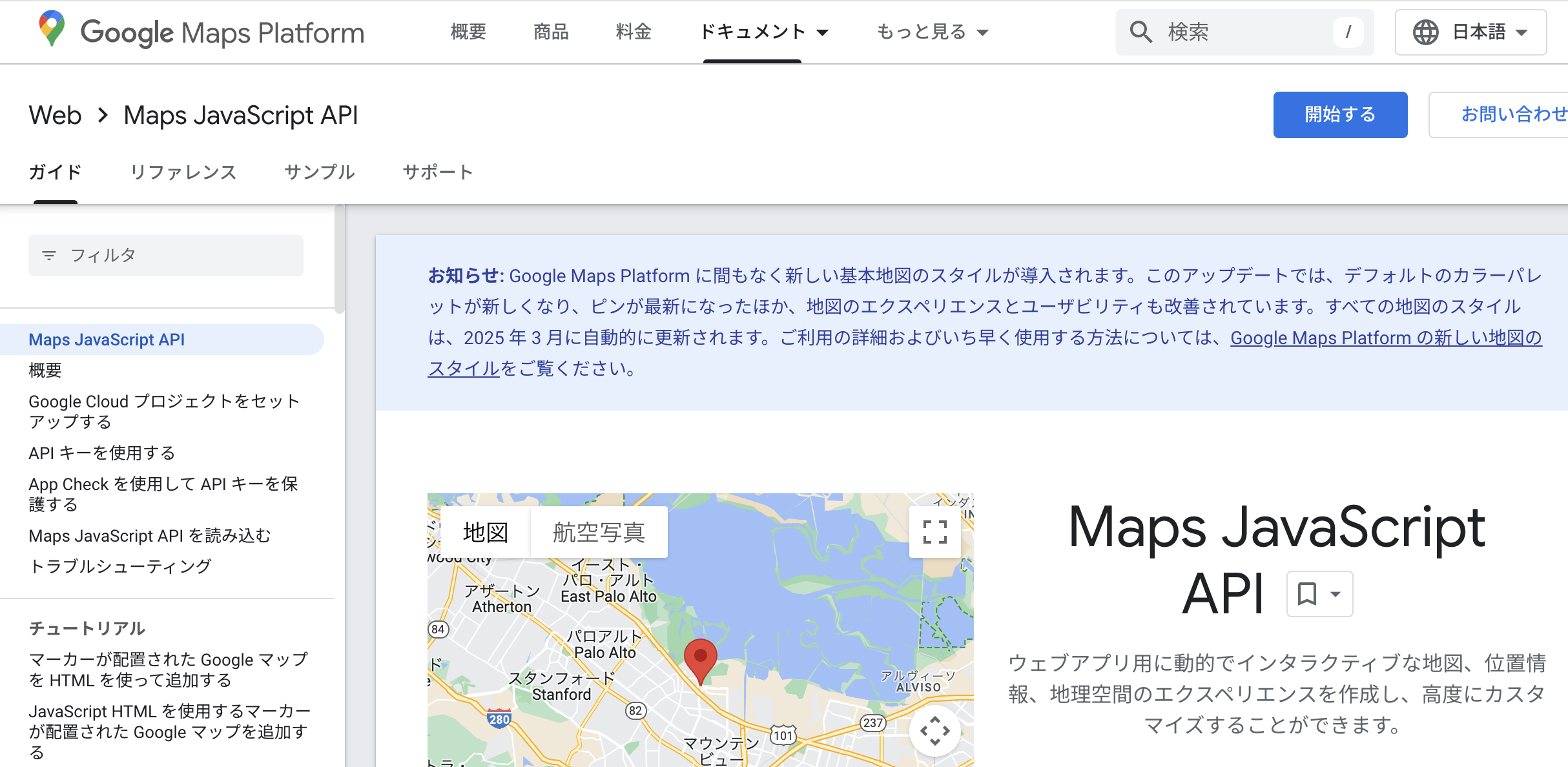This screenshot has width=1568, height=767.
Task: Click the search magnifier icon
Action: (1141, 32)
